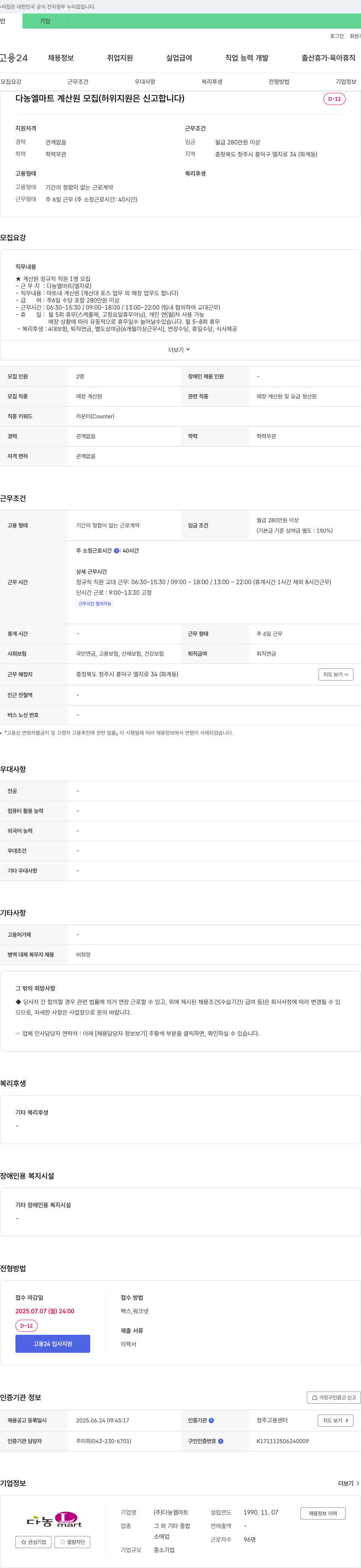The width and height of the screenshot is (361, 1568).
Task: Click the 고용24 입사지원 button
Action: [x=53, y=1343]
